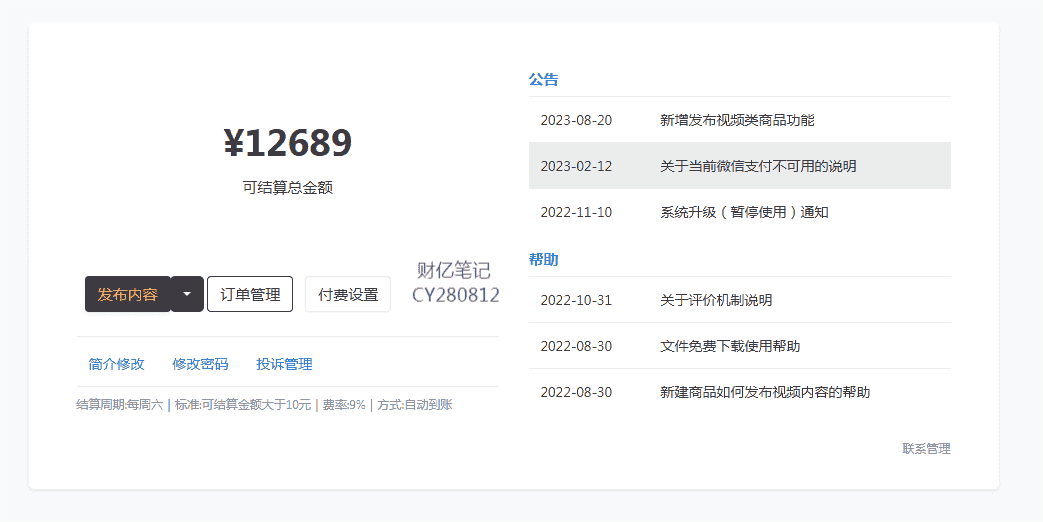The height and width of the screenshot is (522, 1043).
Task: Open 新建商品如何发布视频内容的帮助 article
Action: (x=765, y=392)
